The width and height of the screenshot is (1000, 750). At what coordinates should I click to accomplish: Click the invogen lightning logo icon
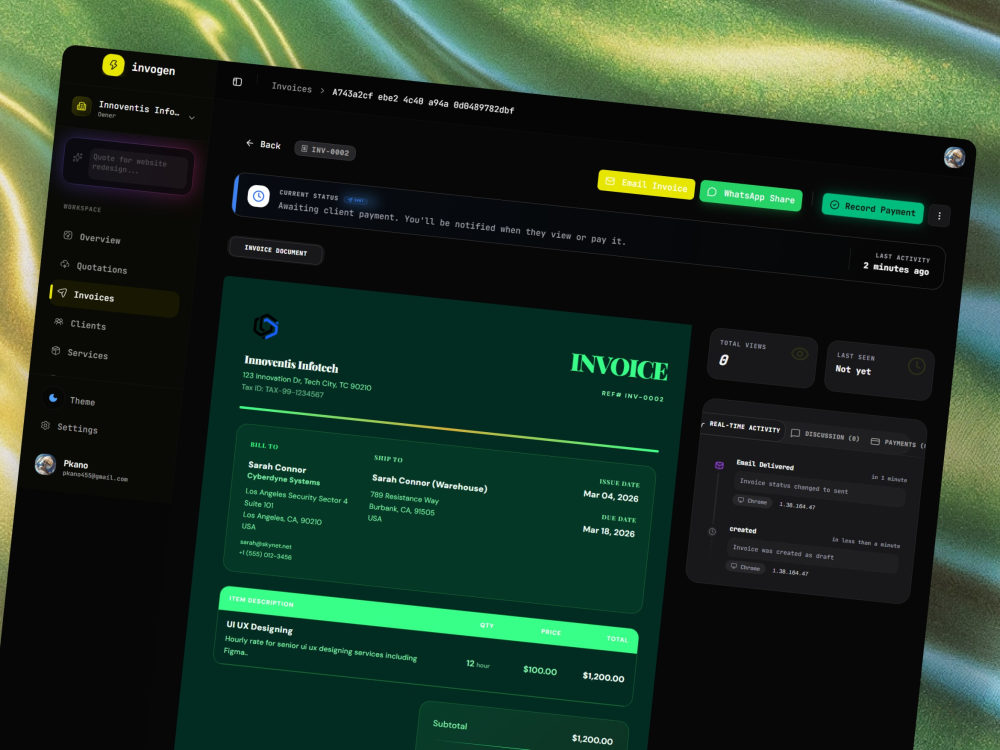point(113,64)
